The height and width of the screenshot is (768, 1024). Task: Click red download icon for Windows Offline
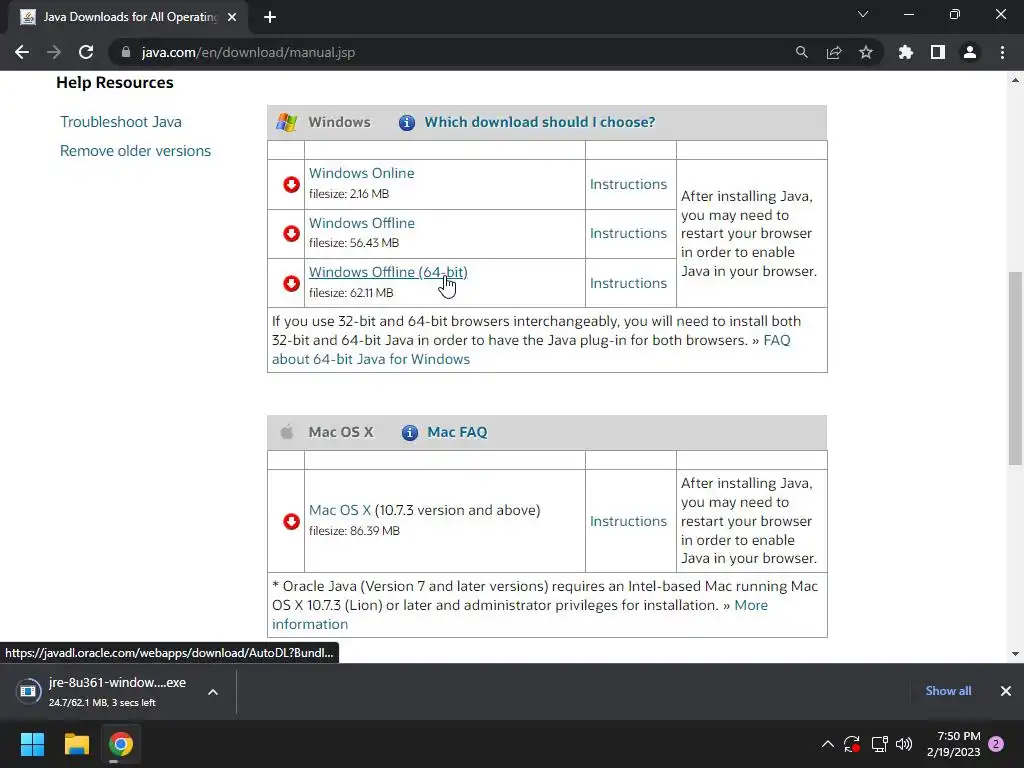(291, 234)
